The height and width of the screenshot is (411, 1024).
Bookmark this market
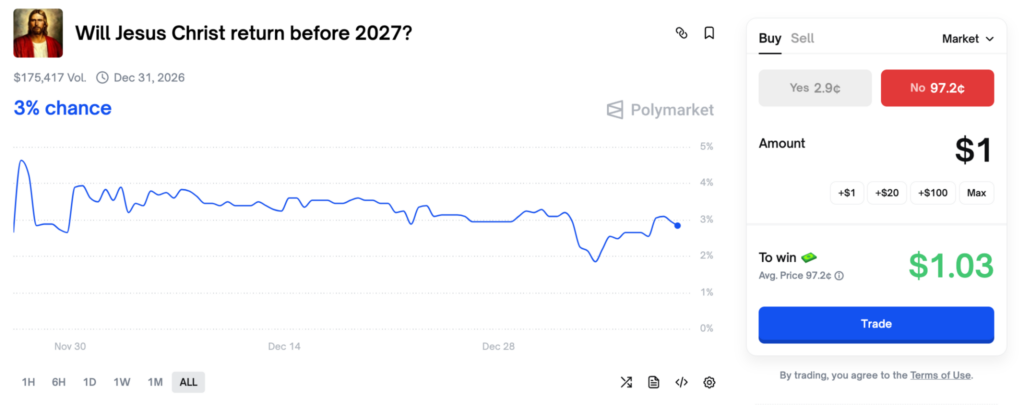tap(709, 33)
